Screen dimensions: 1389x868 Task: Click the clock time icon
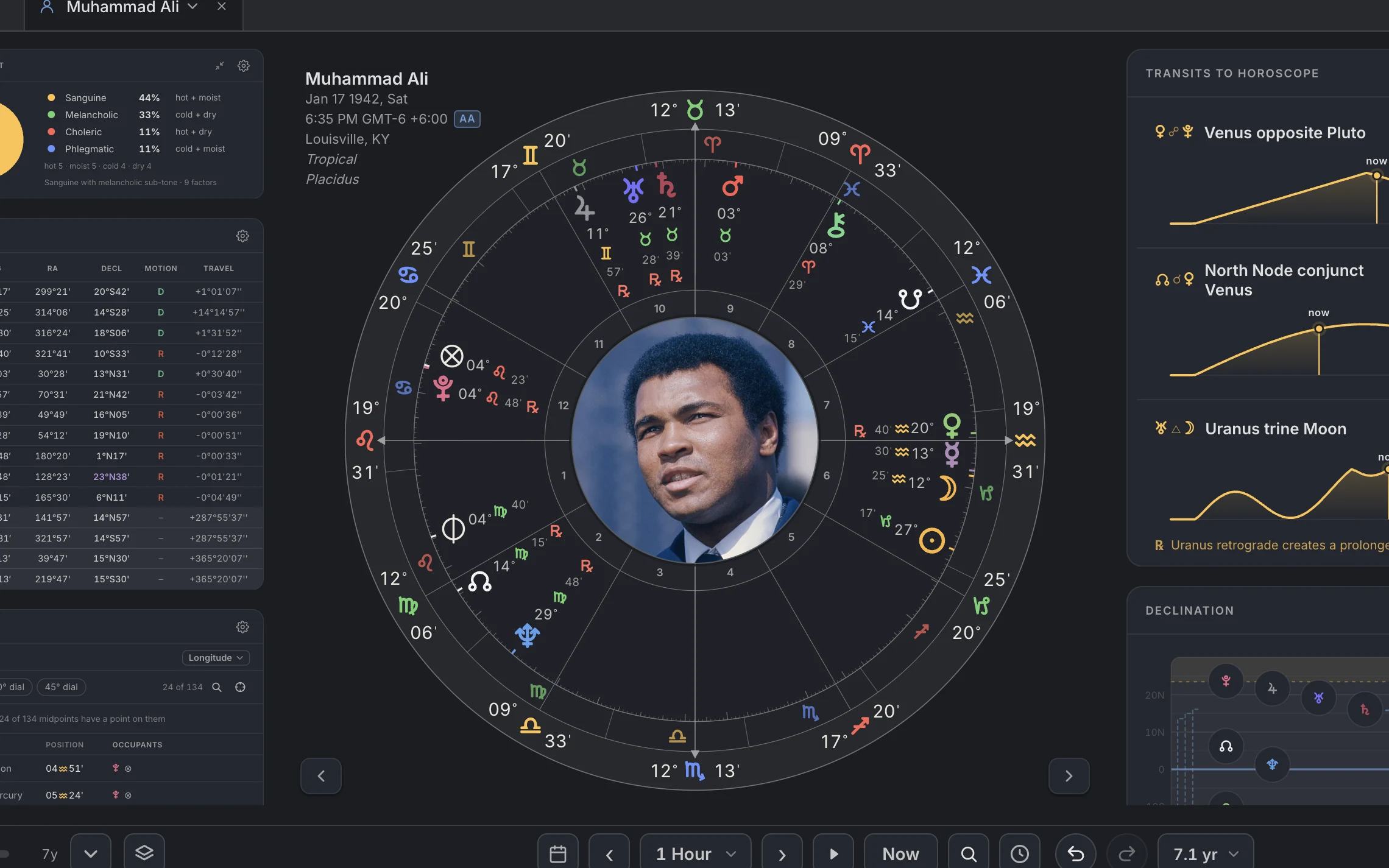1019,853
